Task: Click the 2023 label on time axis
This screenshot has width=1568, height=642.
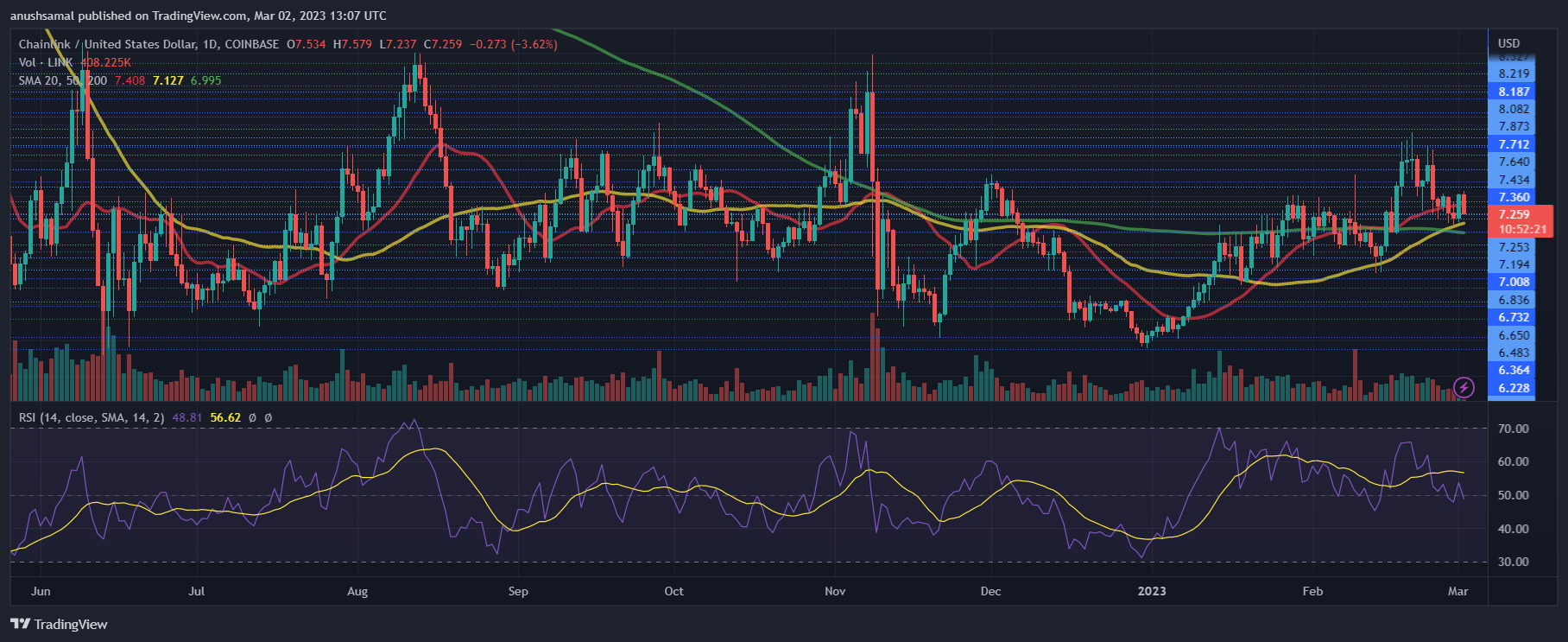Action: point(1151,591)
